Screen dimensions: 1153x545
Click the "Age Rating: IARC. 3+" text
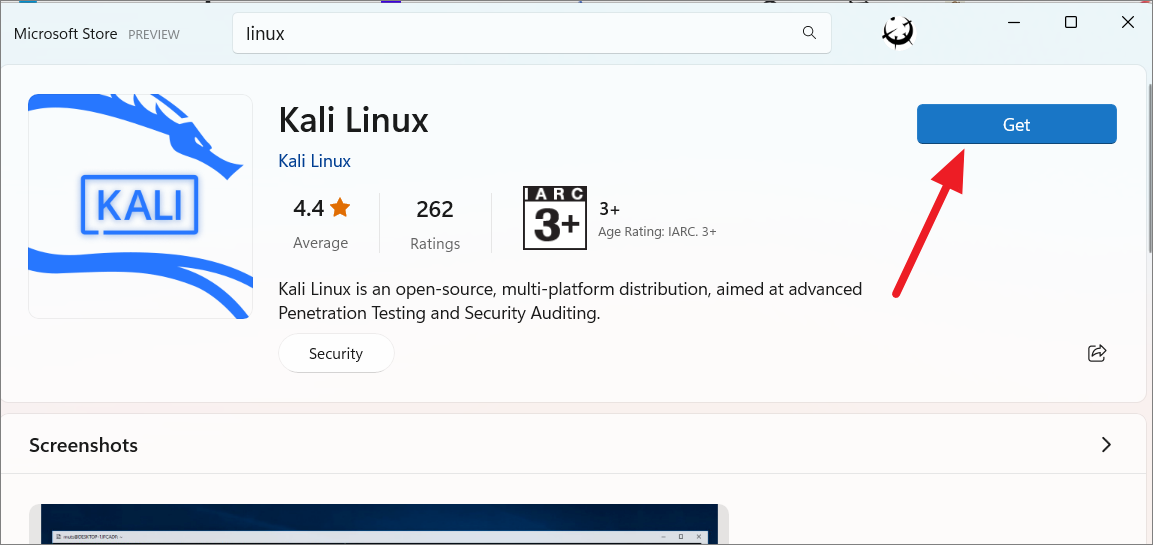click(x=657, y=232)
